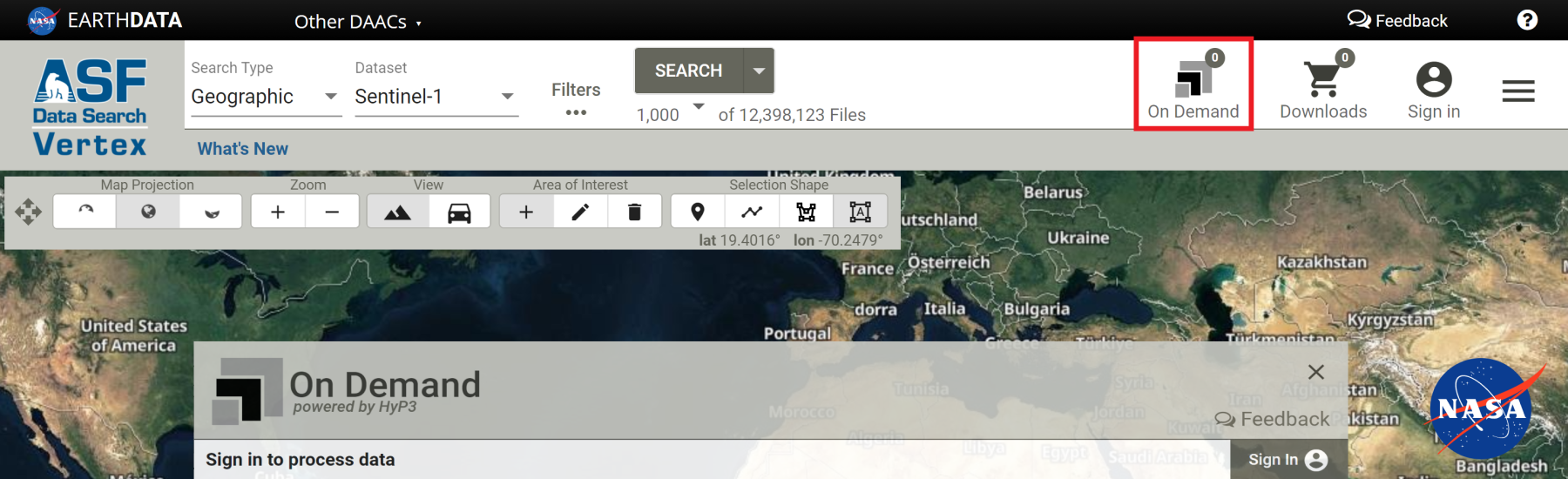The image size is (1568, 479).
Task: Open the hamburger menu
Action: (x=1518, y=91)
